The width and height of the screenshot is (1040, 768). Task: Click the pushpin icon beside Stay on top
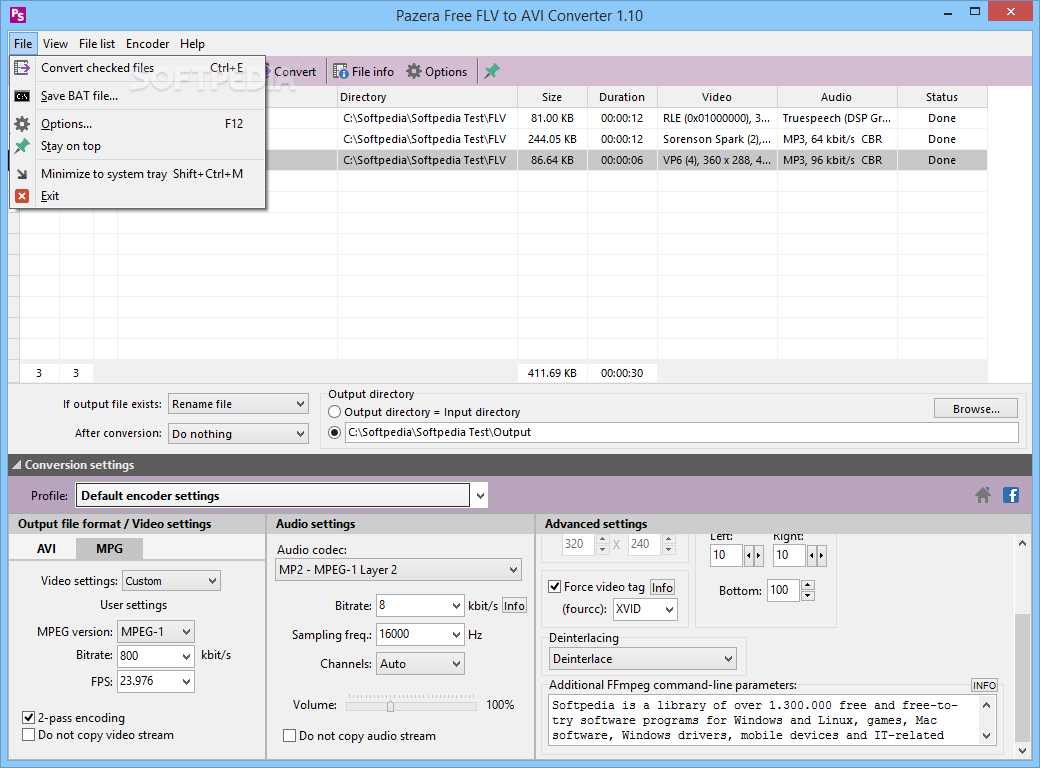(x=22, y=146)
